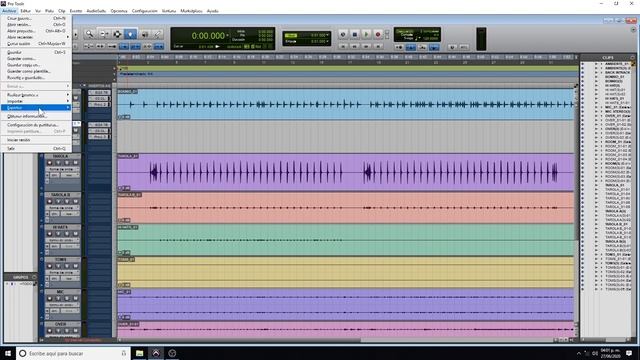This screenshot has width=640, height=360.
Task: Click the TAROLA track name button
Action: click(60, 156)
